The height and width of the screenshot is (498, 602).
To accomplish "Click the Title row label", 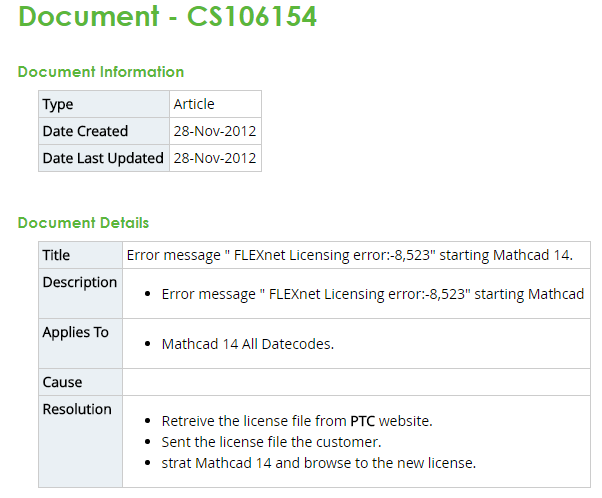I will 56,255.
